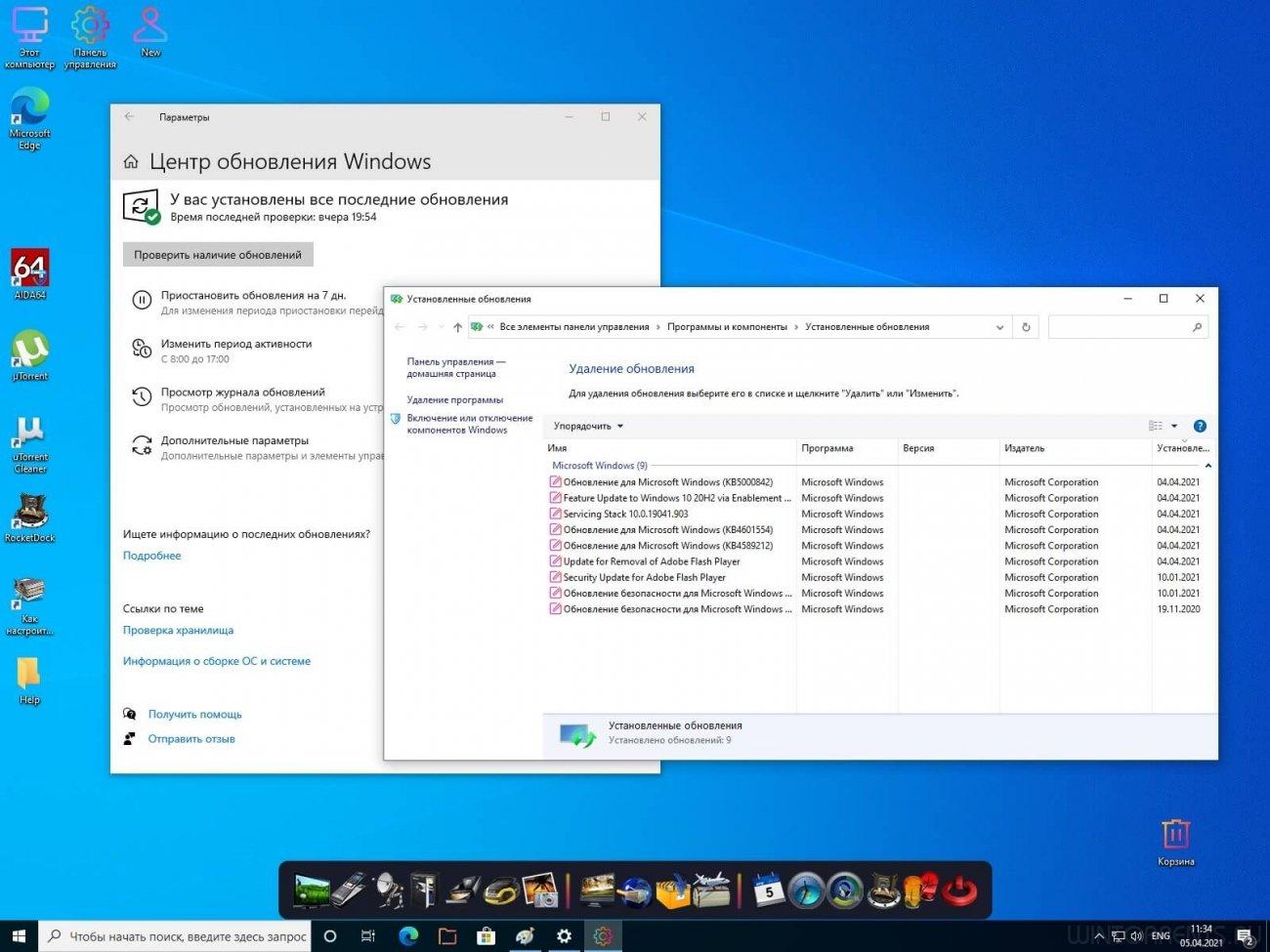The image size is (1270, 952).
Task: Click the gear-arrows icon for Дополнительные параметры
Action: point(142,446)
